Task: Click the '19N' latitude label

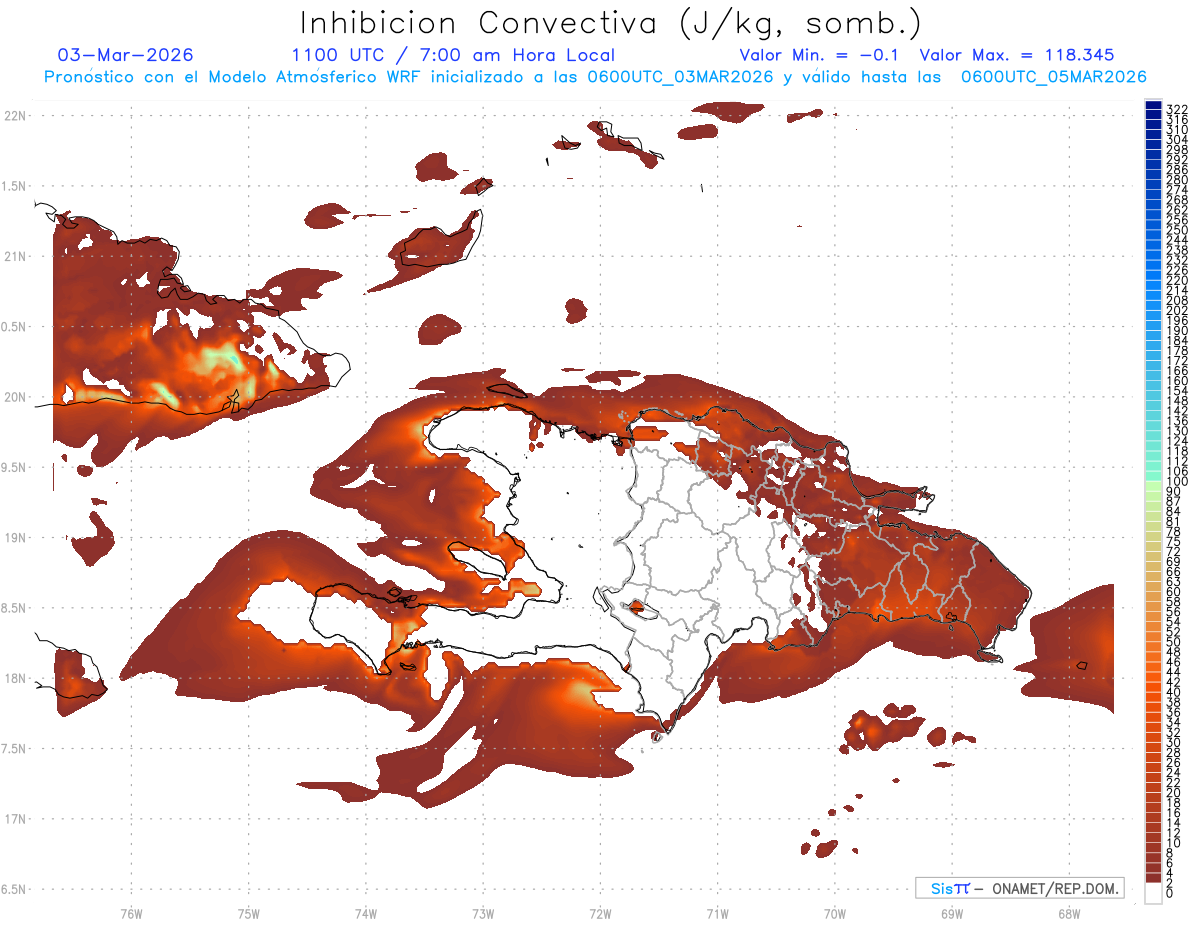Action: pos(14,538)
